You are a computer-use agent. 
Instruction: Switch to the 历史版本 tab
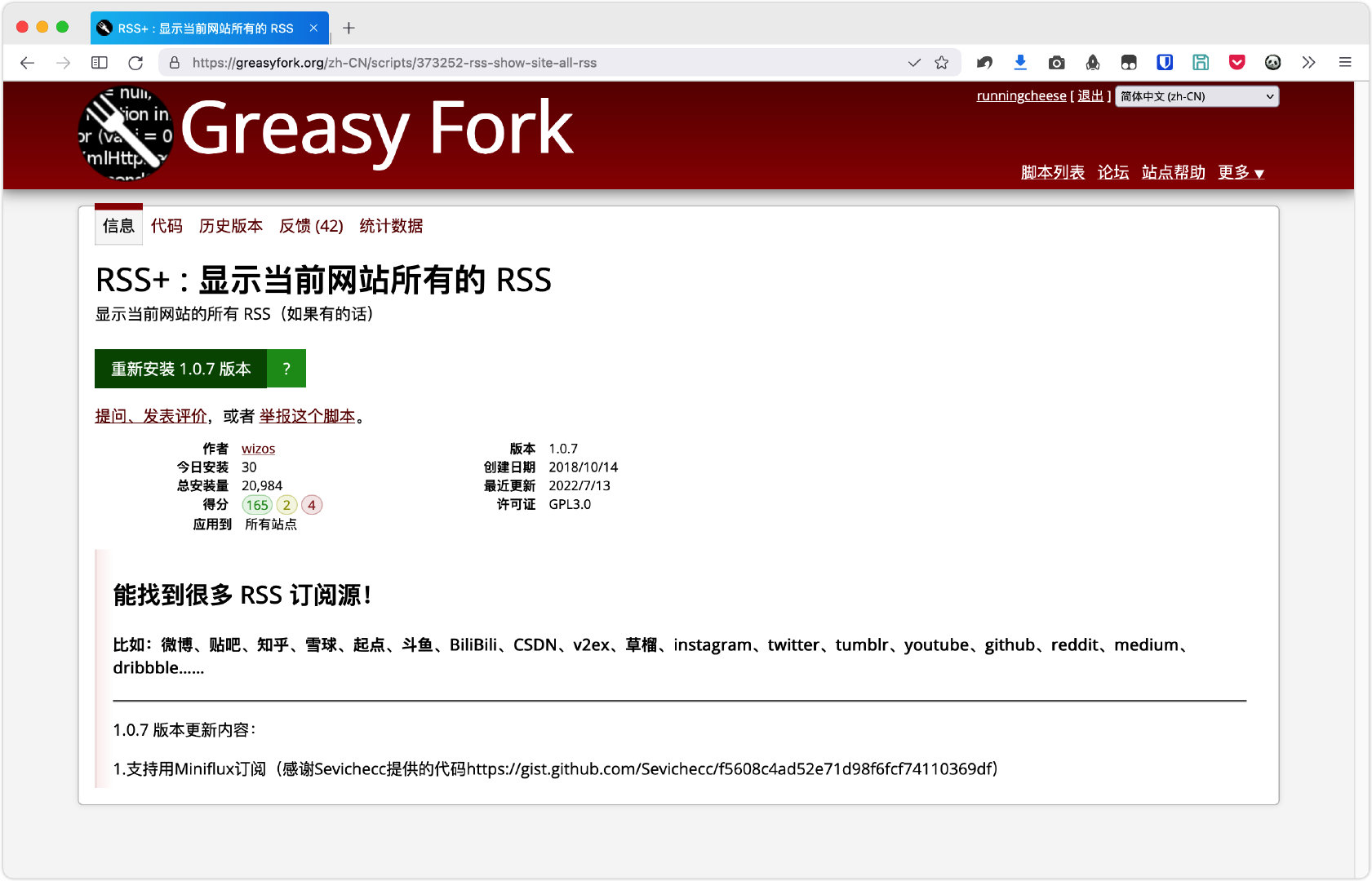click(231, 226)
